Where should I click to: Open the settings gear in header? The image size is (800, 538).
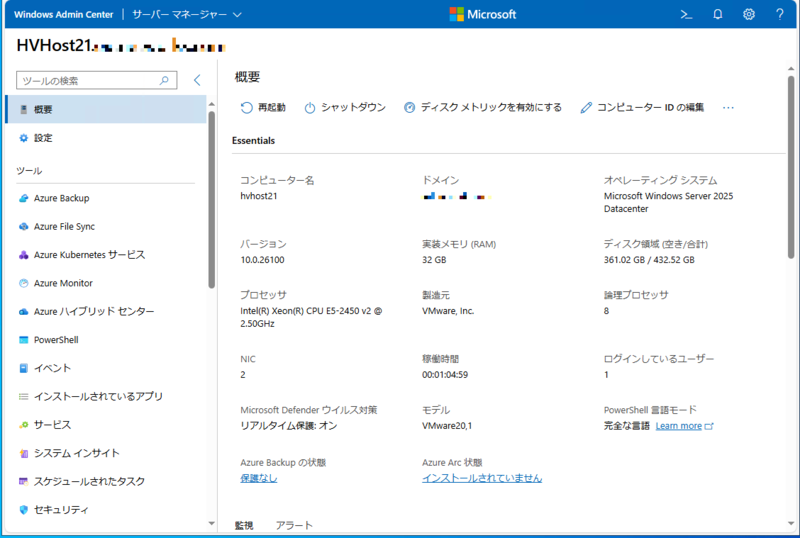click(x=748, y=14)
